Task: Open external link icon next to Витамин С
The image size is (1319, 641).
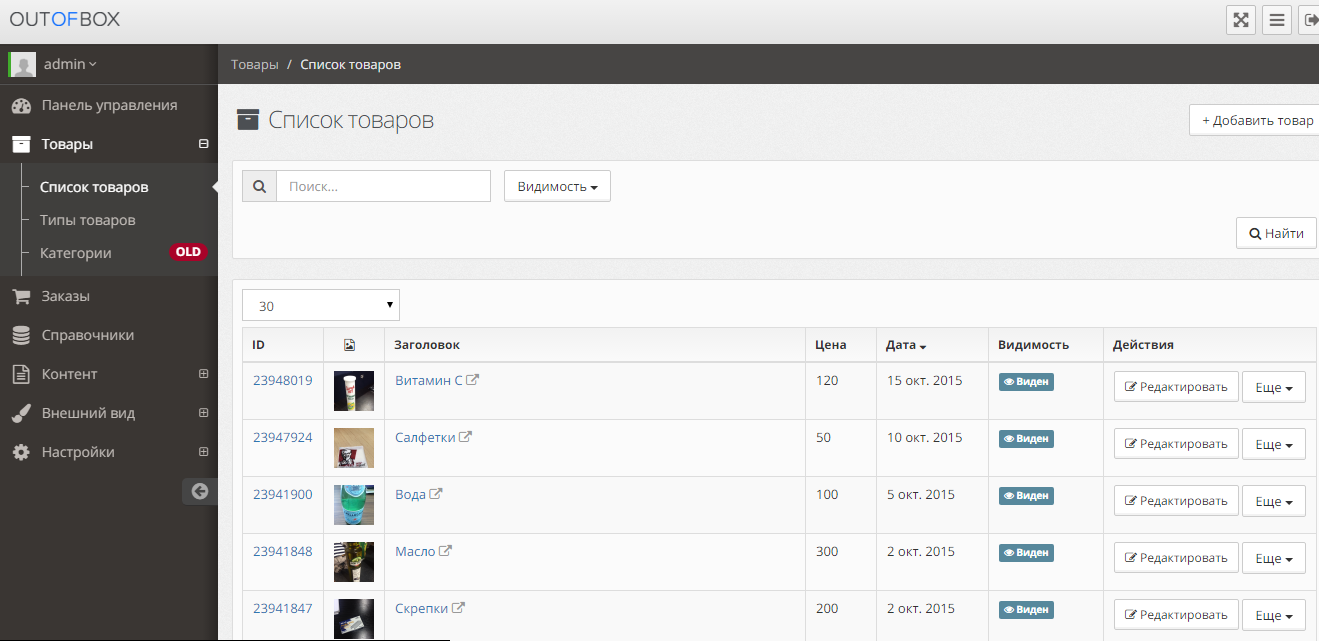Action: [472, 380]
